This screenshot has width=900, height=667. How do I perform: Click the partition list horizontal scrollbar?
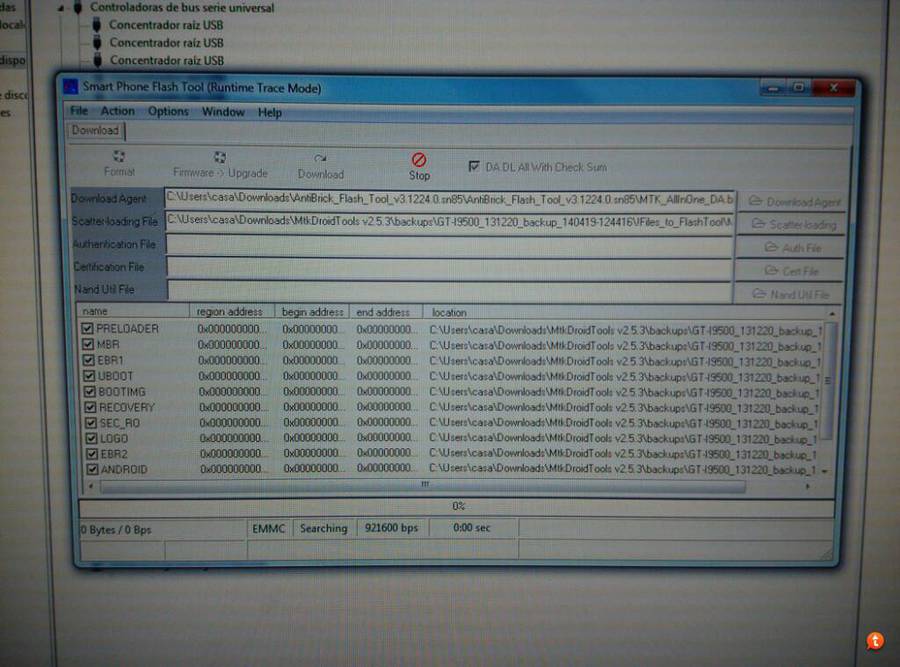pos(424,485)
